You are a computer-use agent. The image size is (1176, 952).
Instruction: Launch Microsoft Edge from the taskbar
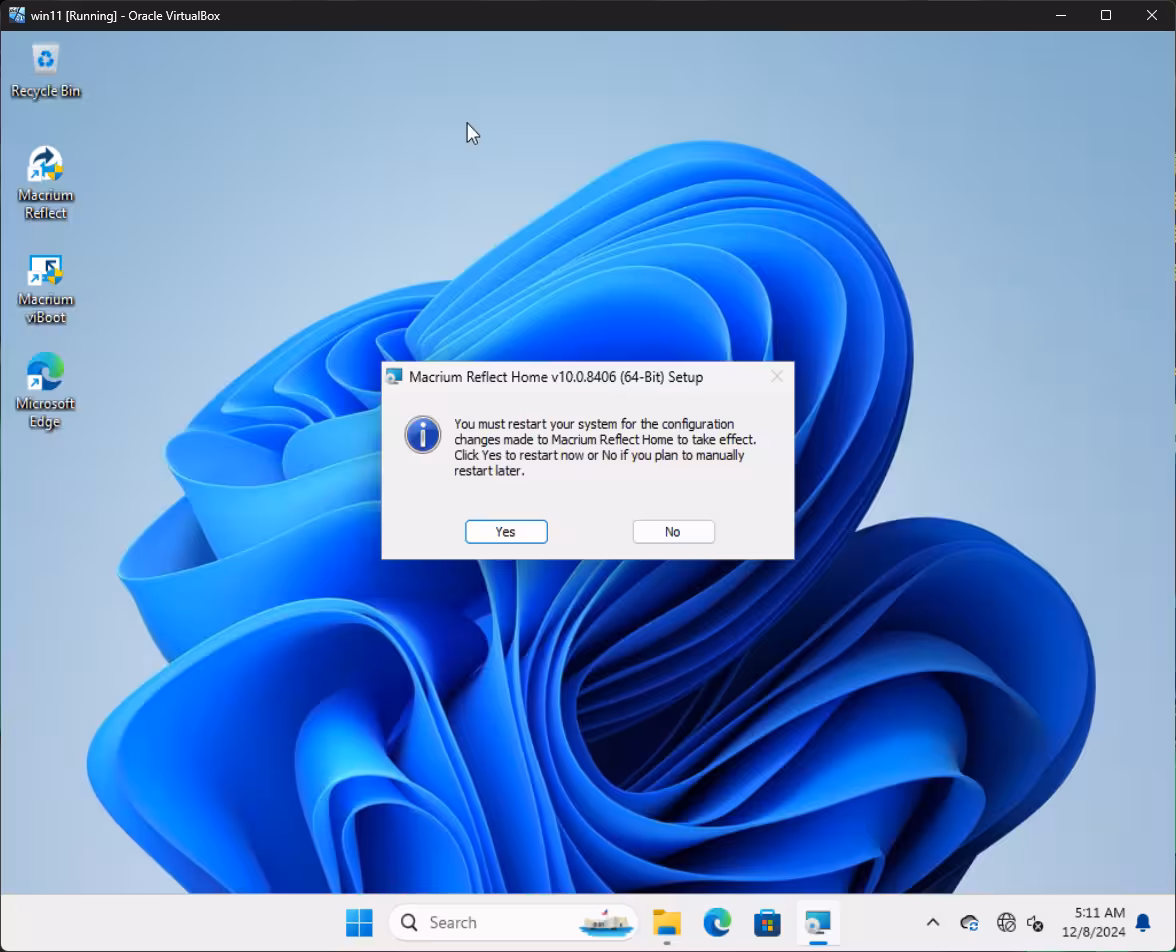pos(717,922)
